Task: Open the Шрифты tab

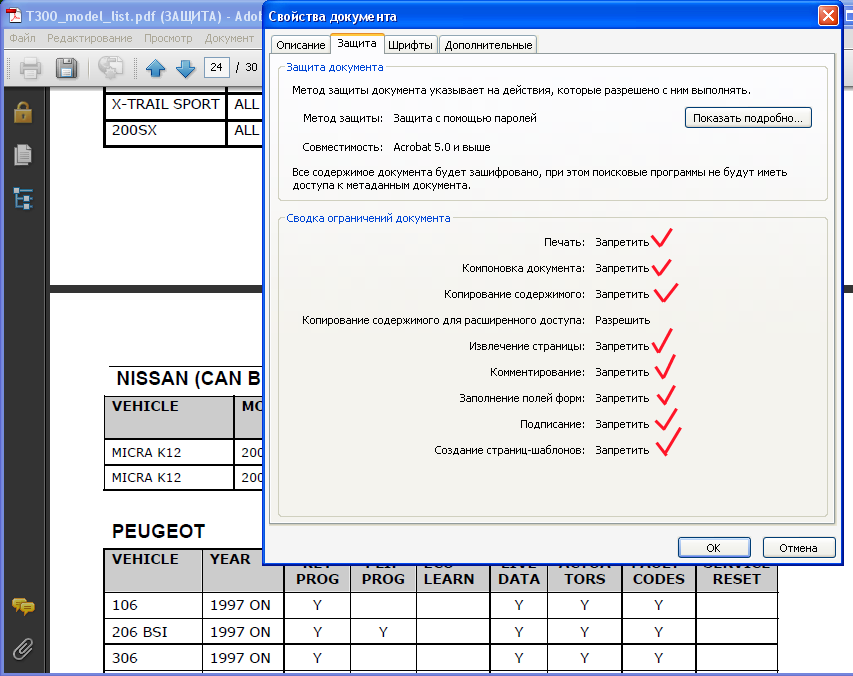Action: pos(410,45)
